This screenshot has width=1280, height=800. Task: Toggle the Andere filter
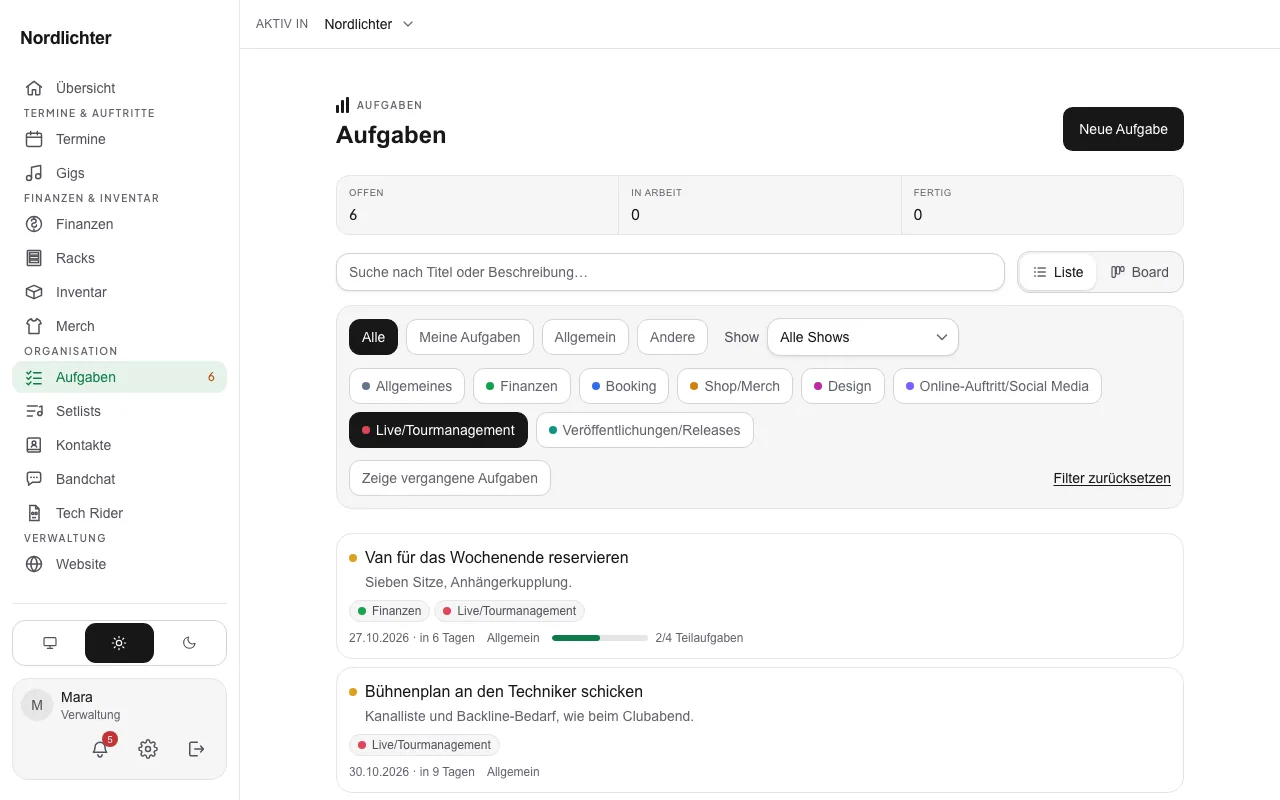click(x=672, y=337)
